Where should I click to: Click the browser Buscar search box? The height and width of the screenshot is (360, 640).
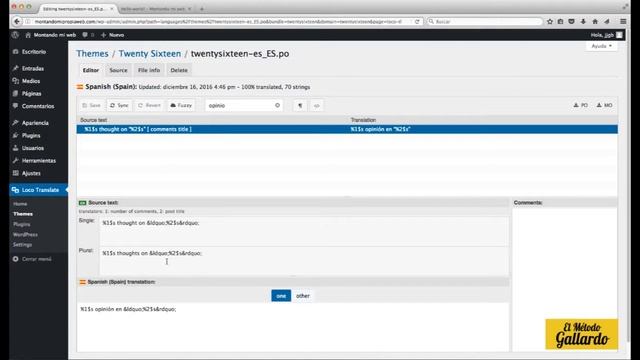click(485, 22)
